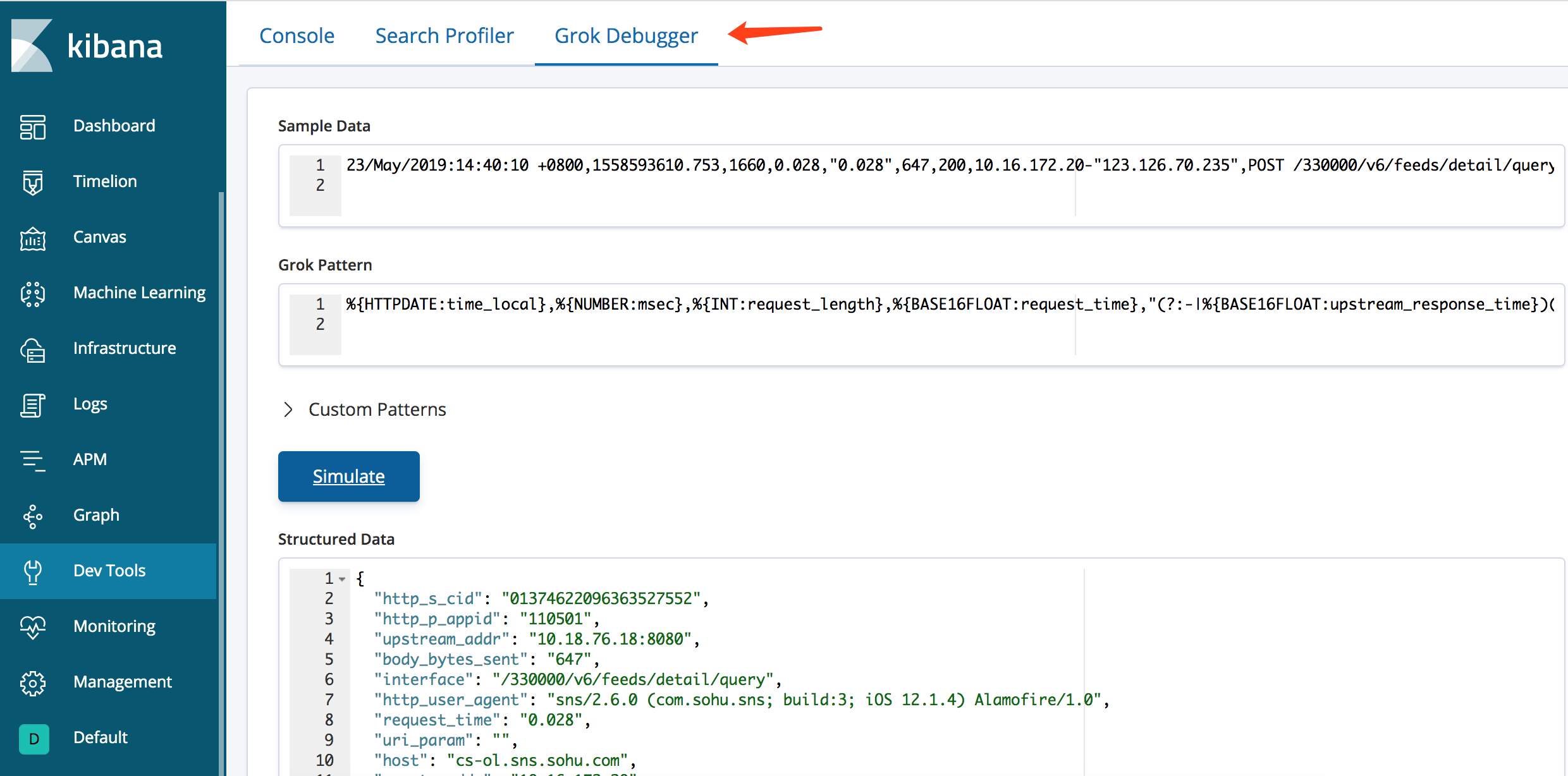This screenshot has height=776, width=1568.
Task: Open the APM lines icon
Action: (x=33, y=460)
